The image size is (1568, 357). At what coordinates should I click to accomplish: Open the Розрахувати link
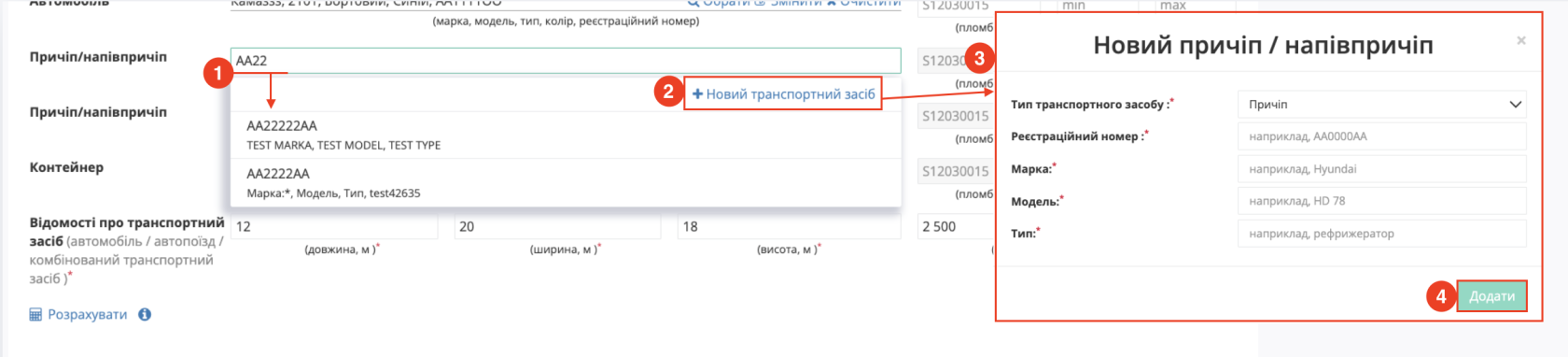click(87, 315)
